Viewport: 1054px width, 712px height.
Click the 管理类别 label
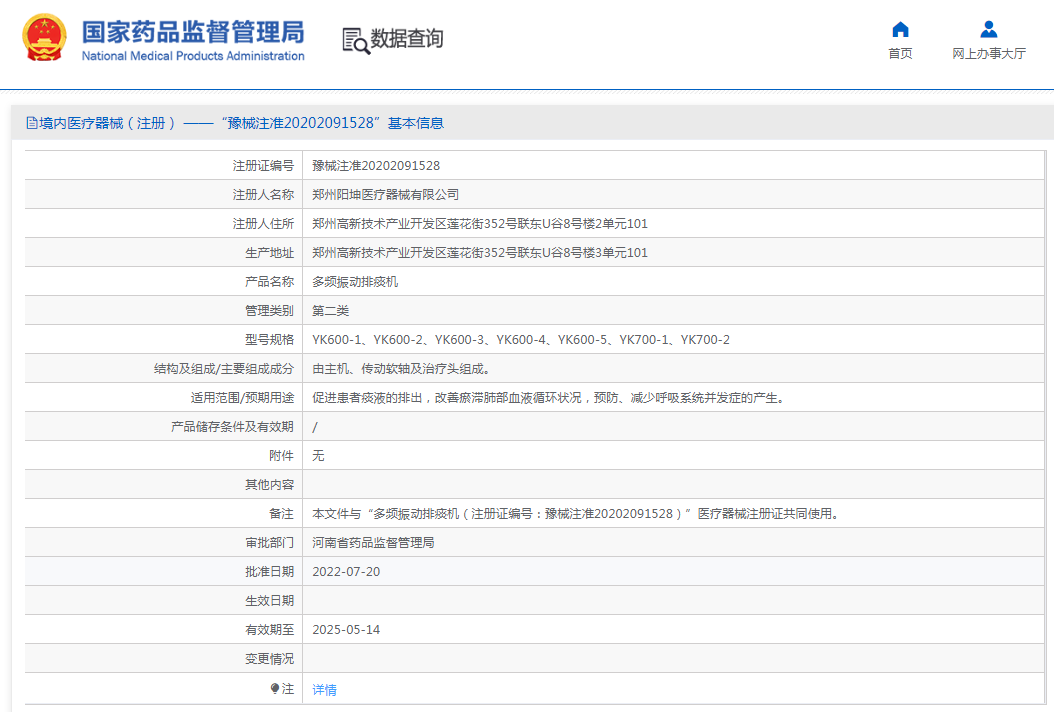[x=270, y=311]
